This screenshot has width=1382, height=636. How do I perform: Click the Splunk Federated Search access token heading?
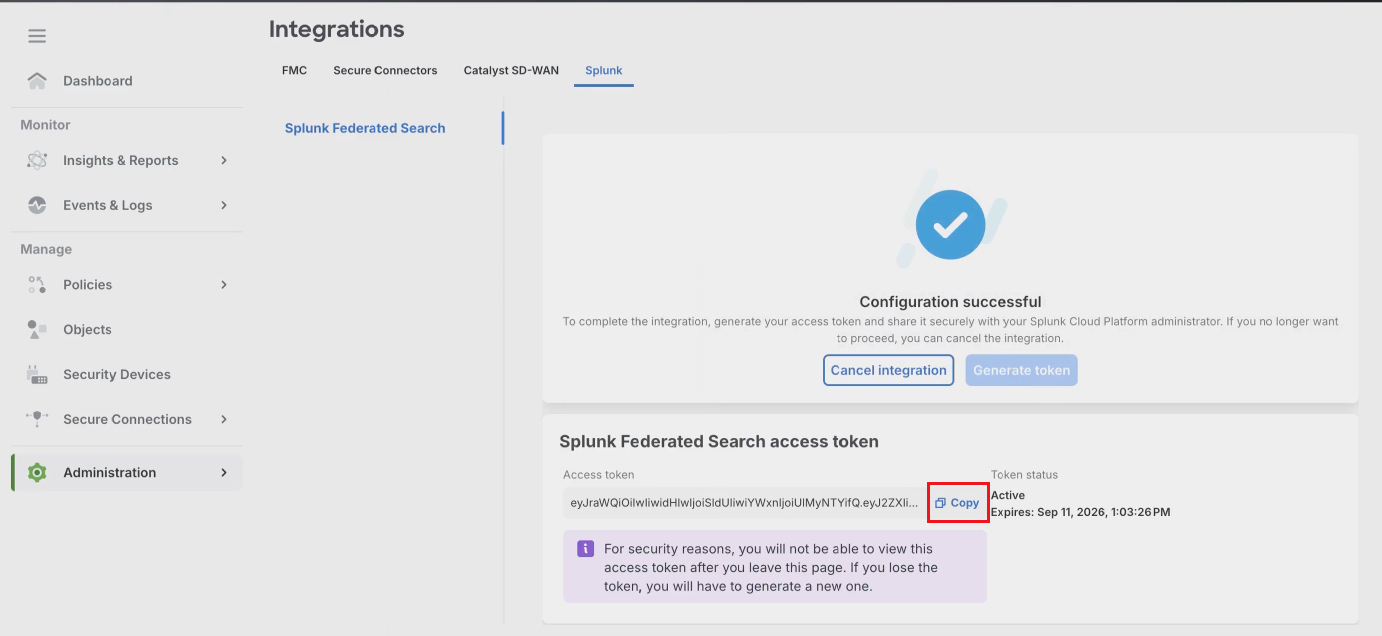(719, 441)
